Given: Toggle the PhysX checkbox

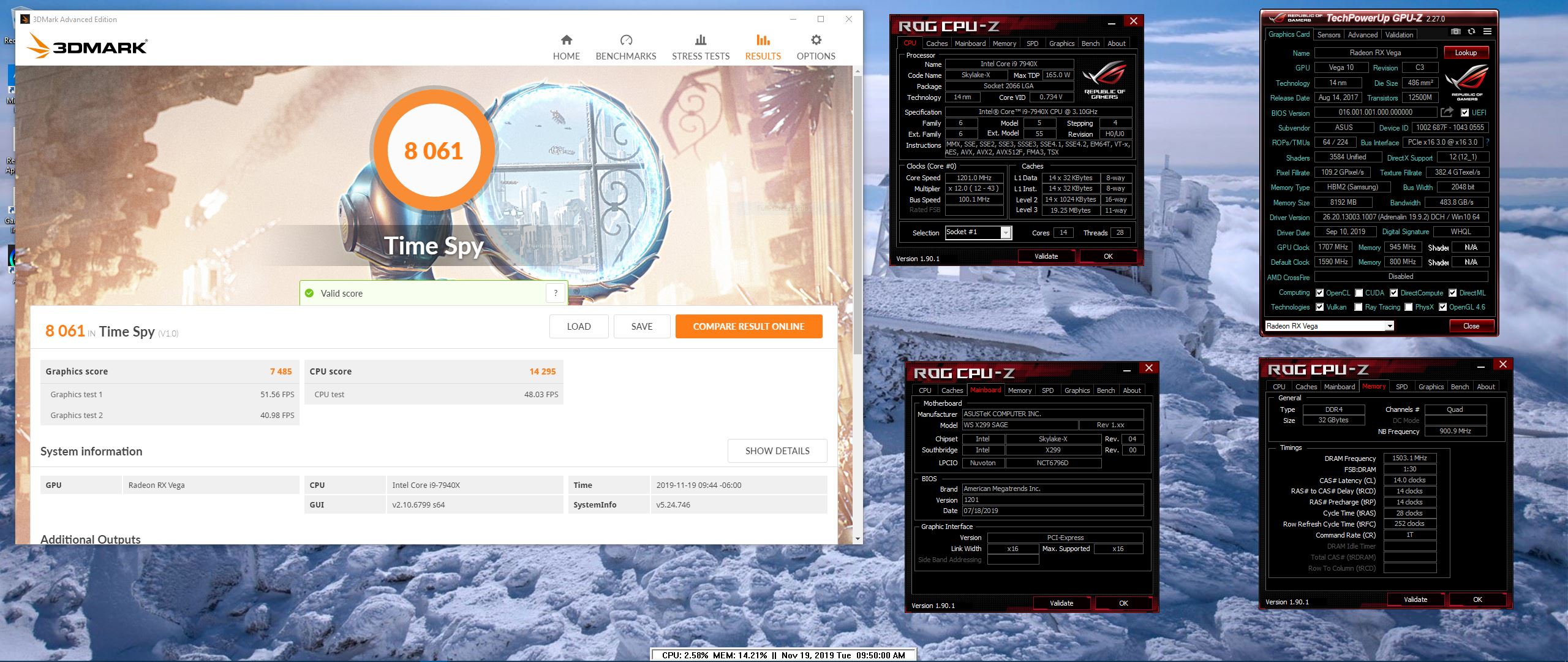Looking at the screenshot, I should click(x=1408, y=307).
